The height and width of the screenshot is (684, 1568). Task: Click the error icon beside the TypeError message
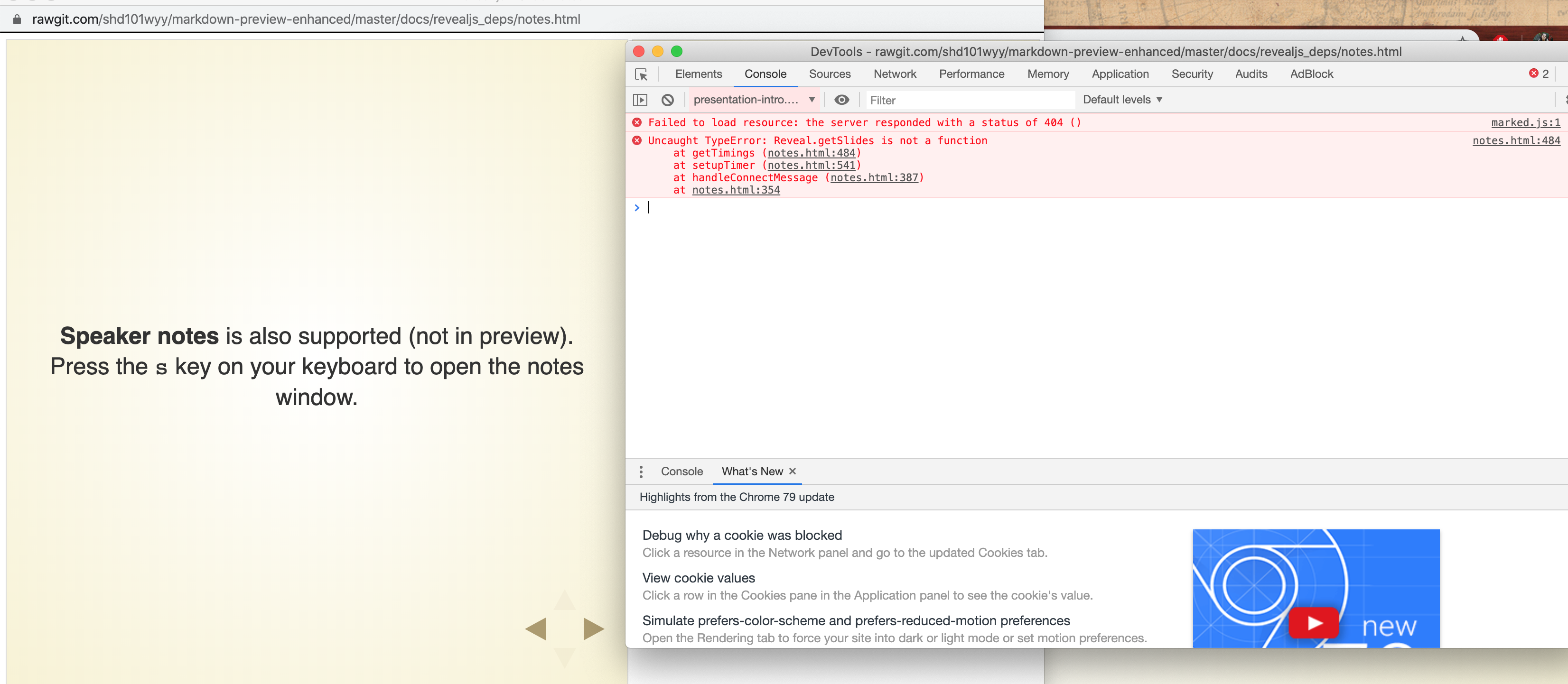pyautogui.click(x=637, y=140)
